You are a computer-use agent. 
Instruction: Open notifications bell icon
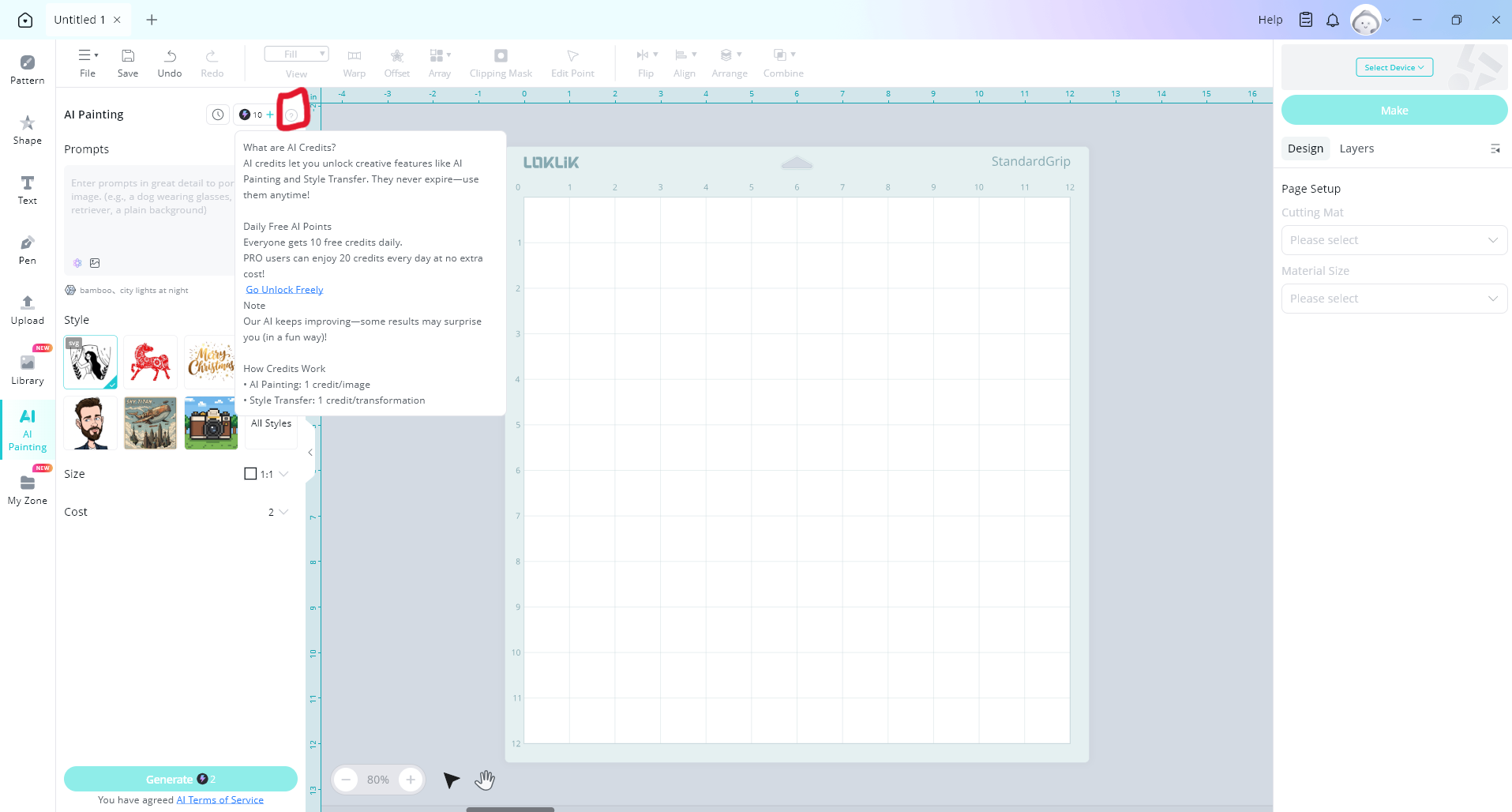1333,20
